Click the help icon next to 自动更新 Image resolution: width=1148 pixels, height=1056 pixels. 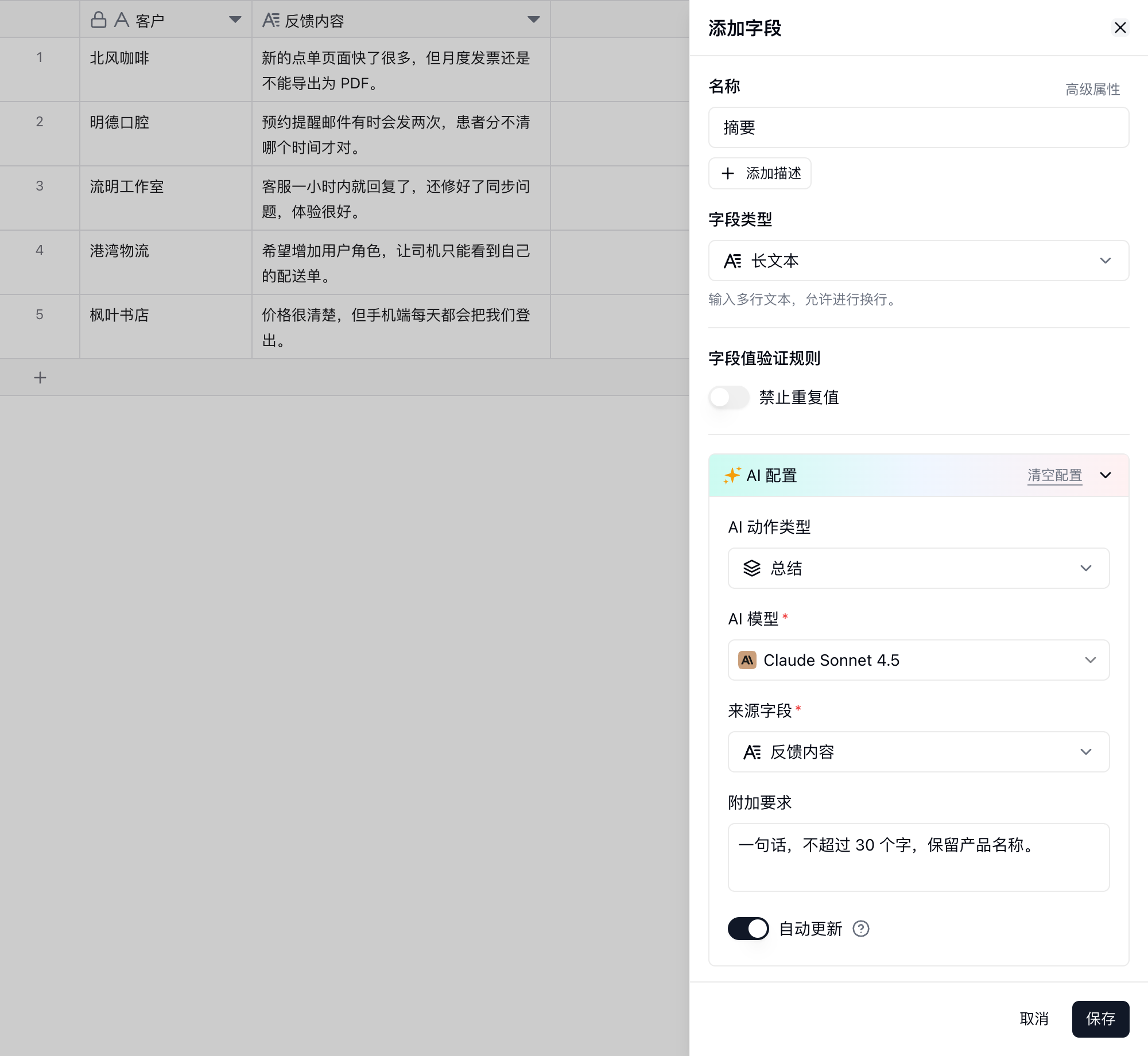(x=861, y=929)
